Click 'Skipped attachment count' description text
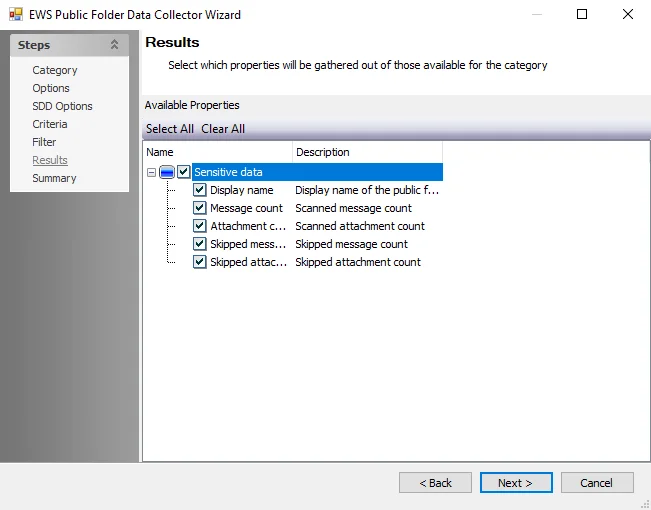This screenshot has width=651, height=510. click(x=358, y=262)
